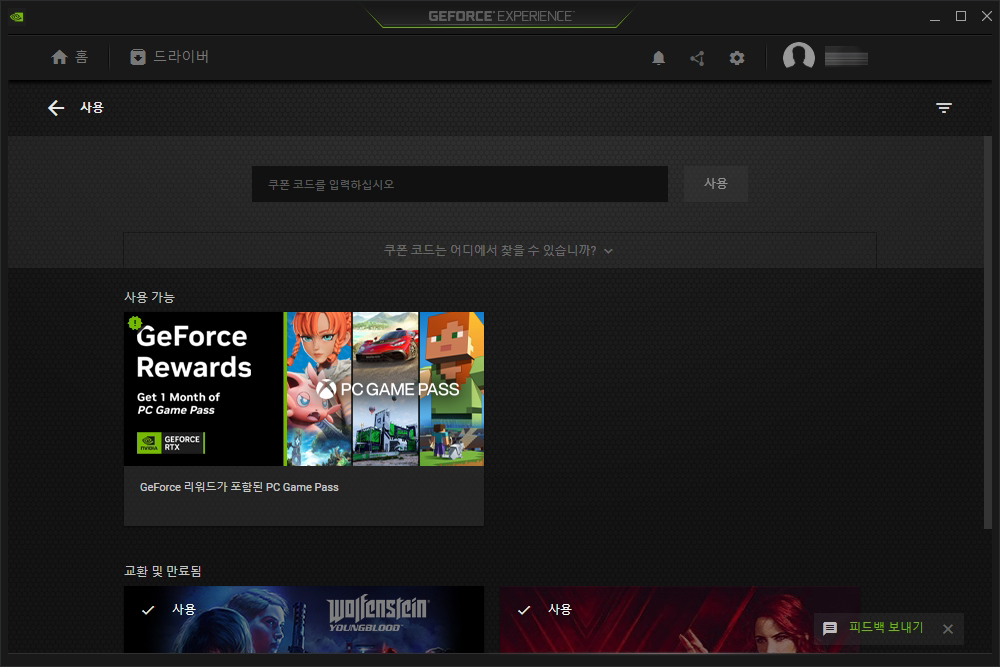Viewport: 1000px width, 667px height.
Task: Click the blurred account name
Action: pyautogui.click(x=846, y=58)
